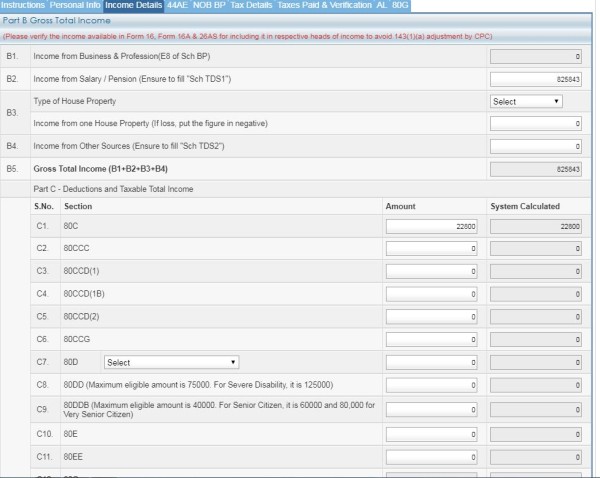Viewport: 600px width, 478px height.
Task: Open the 80D Select dropdown
Action: 171,362
